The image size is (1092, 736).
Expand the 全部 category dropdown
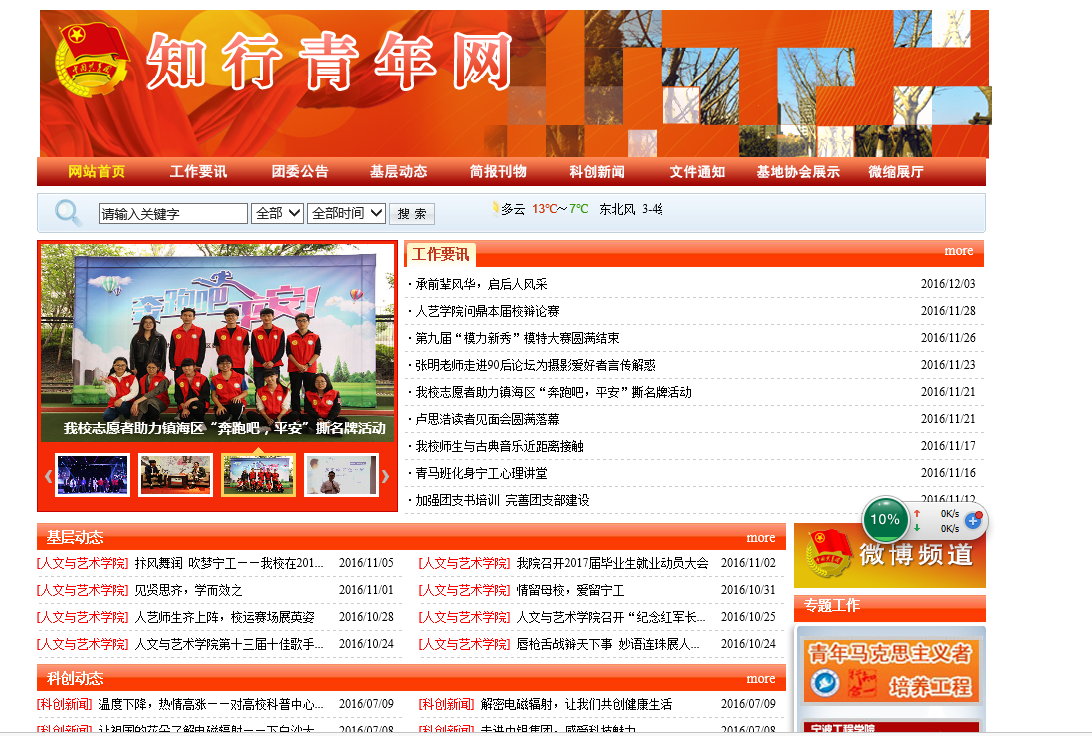(x=278, y=213)
